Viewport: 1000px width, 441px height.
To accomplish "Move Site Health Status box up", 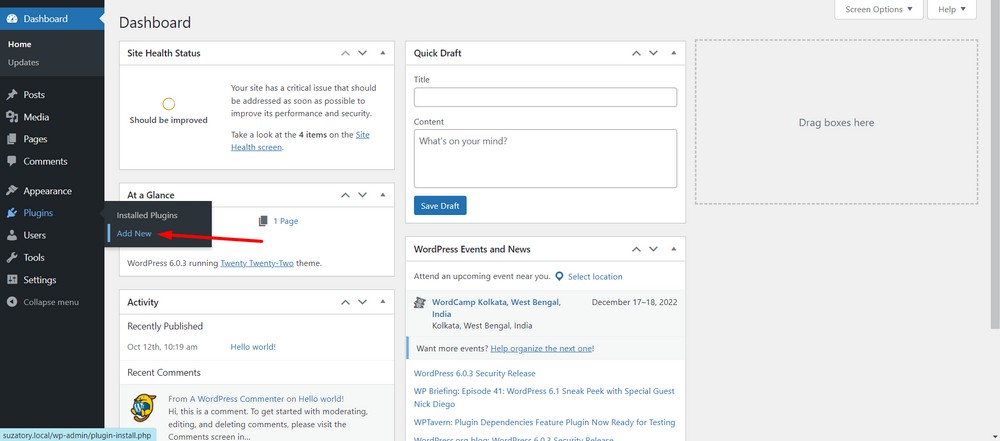I will [345, 53].
